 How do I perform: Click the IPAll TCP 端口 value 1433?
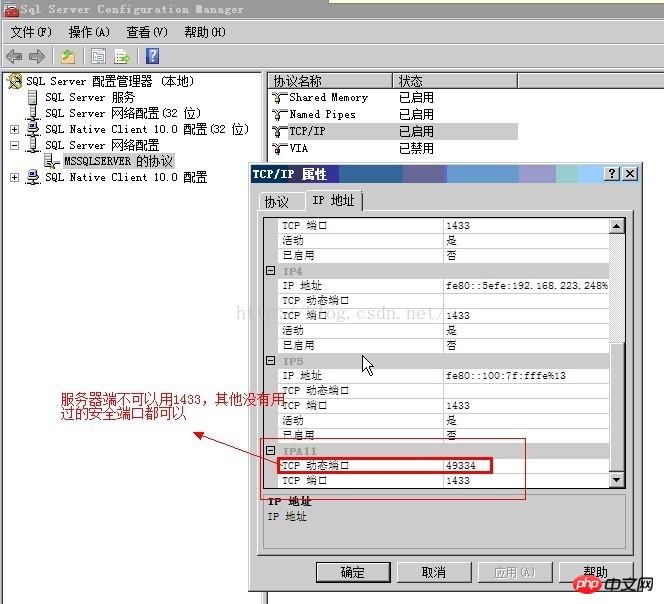click(526, 481)
